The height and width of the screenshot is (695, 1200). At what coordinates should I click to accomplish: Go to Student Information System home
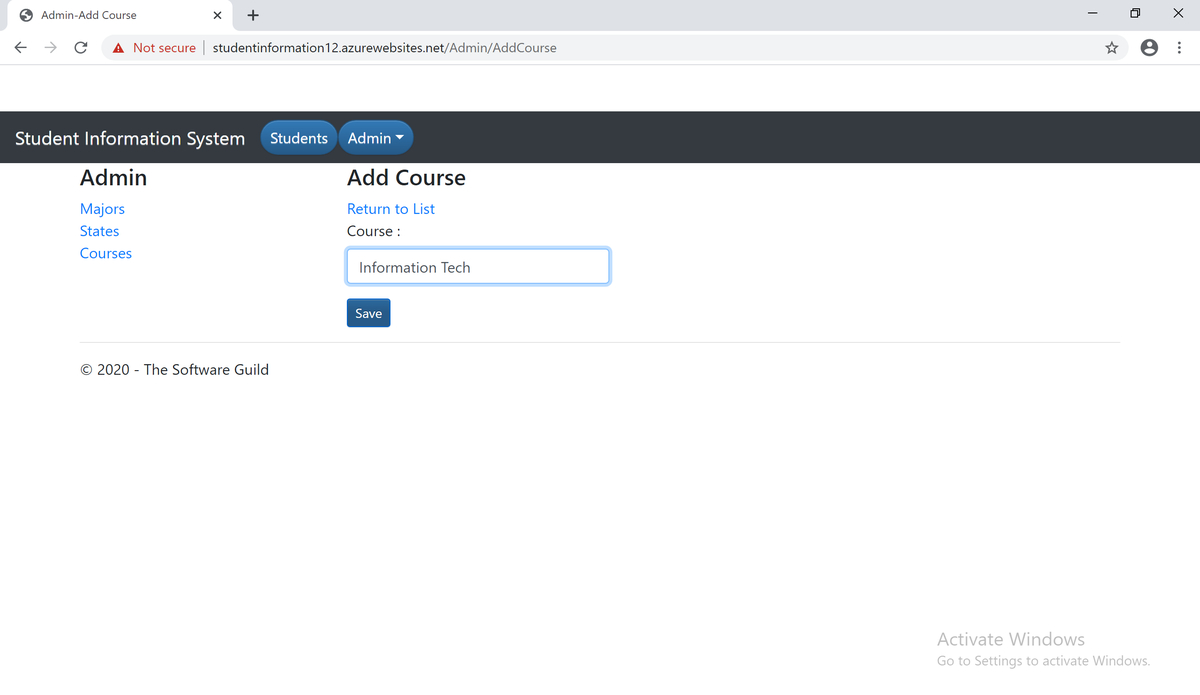click(130, 138)
